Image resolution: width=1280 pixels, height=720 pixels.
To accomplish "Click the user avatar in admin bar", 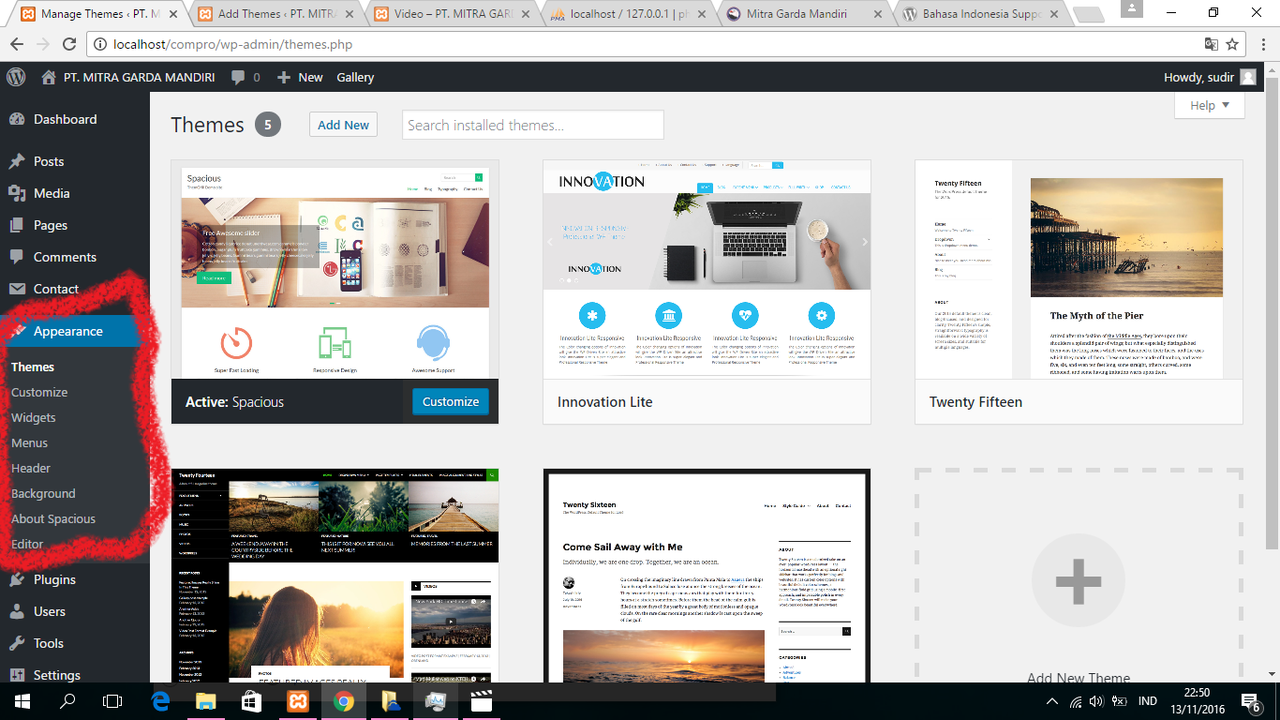I will click(x=1248, y=77).
